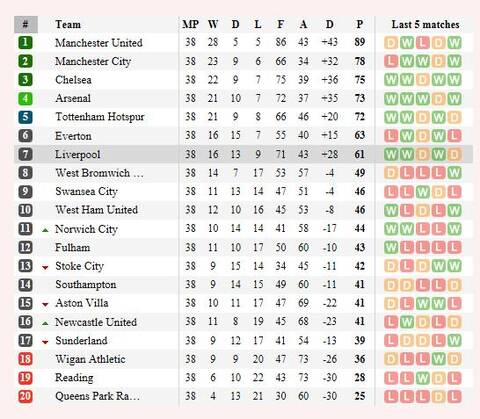Image resolution: width=480 pixels, height=419 pixels.
Task: Open the Liverpool team row
Action: 243,154
